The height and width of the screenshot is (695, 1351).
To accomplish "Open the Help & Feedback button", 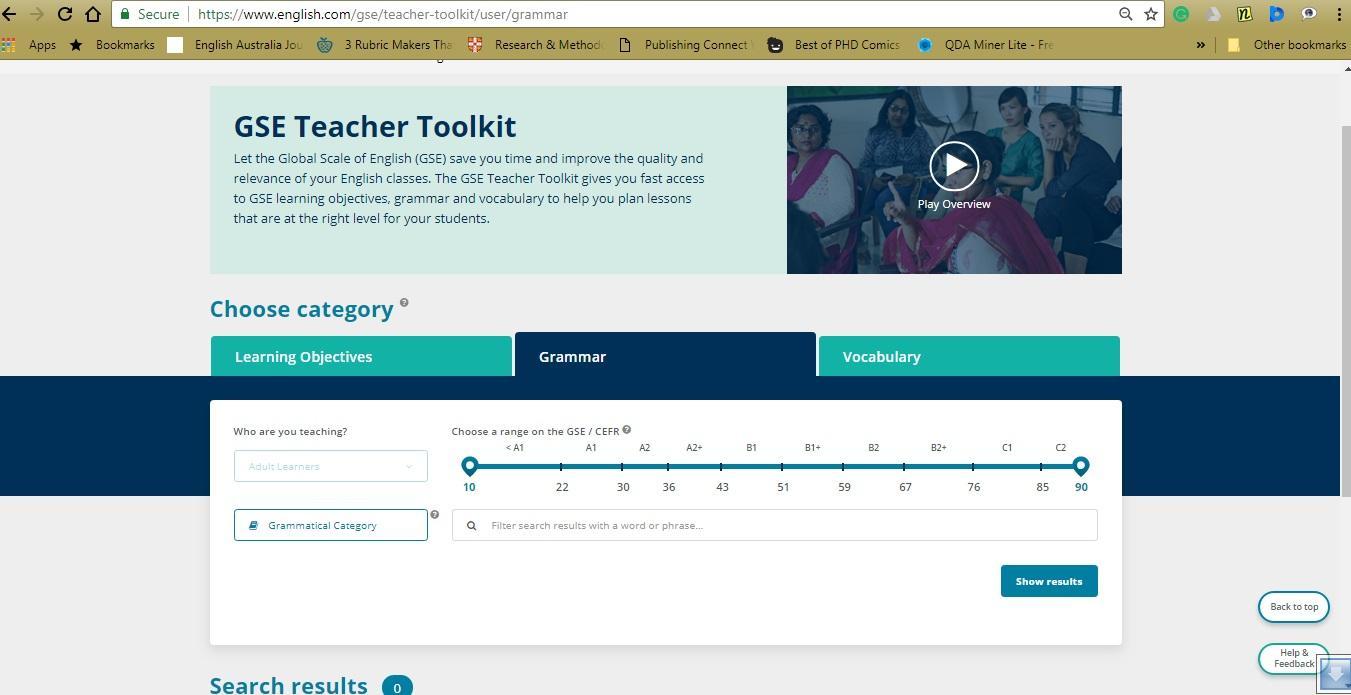I will tap(1293, 658).
